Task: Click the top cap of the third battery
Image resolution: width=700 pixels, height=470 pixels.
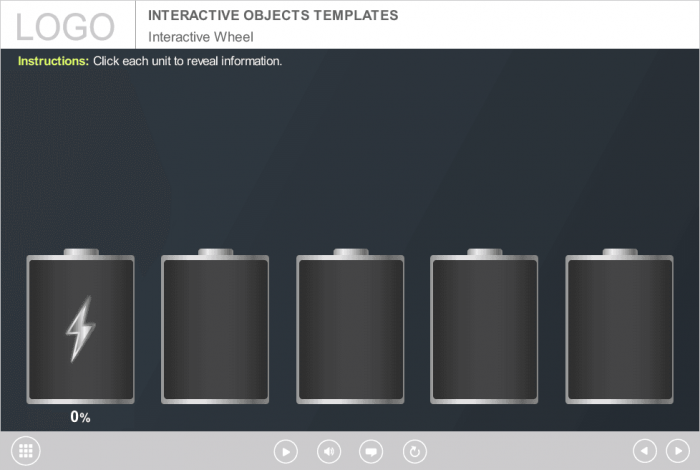Action: [x=350, y=252]
